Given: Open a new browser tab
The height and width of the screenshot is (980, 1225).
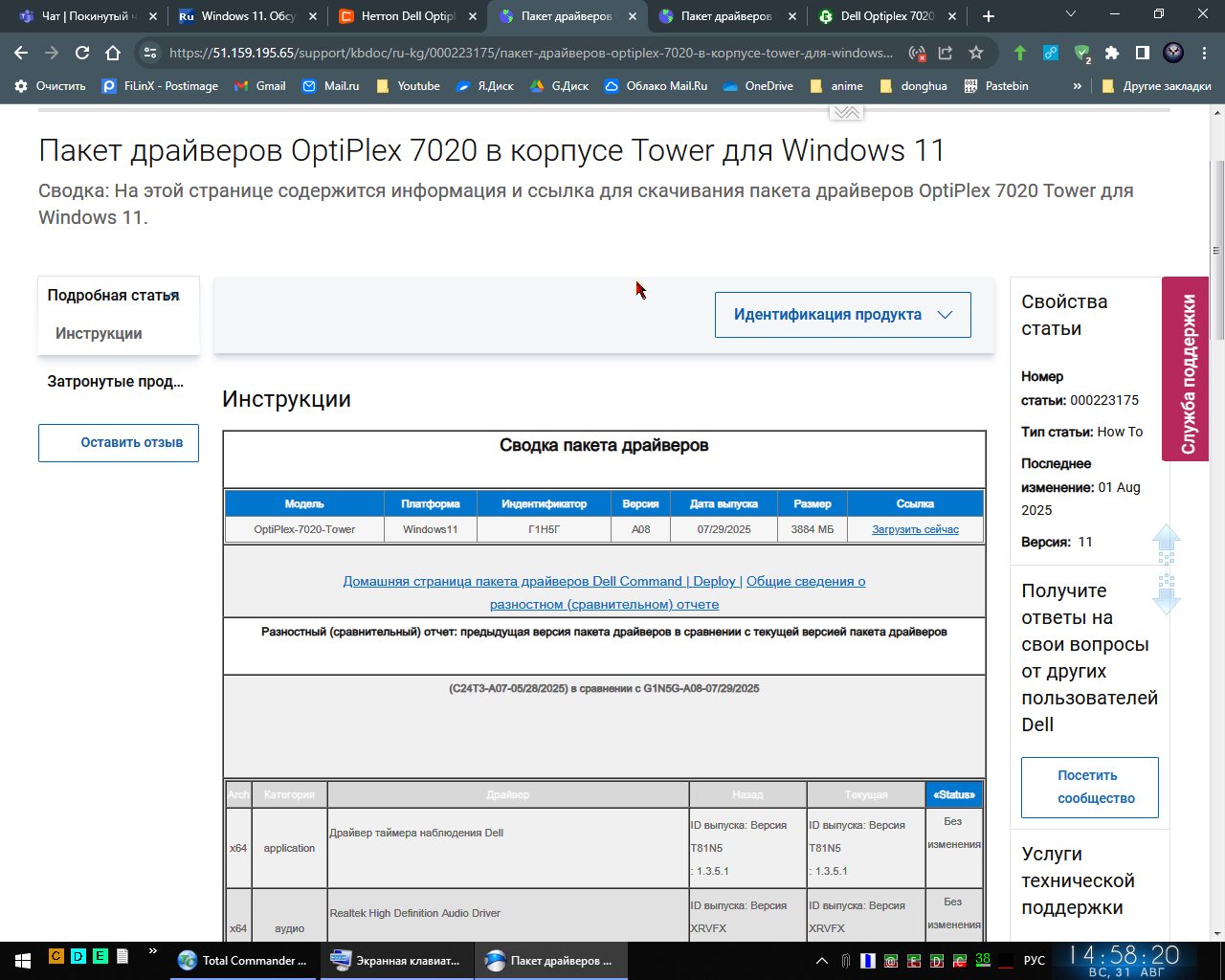Looking at the screenshot, I should point(989,16).
